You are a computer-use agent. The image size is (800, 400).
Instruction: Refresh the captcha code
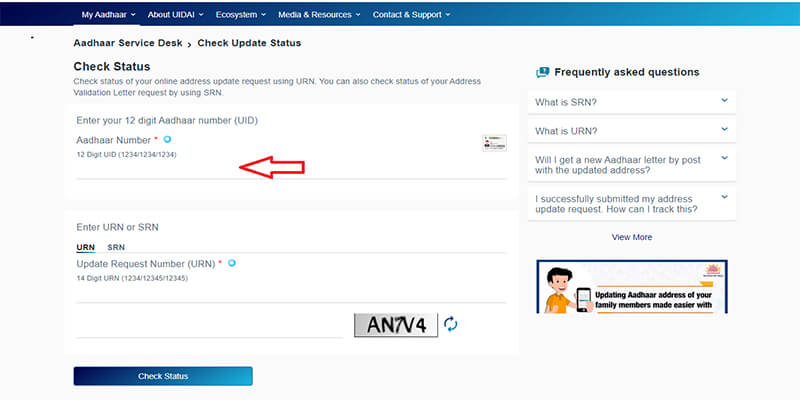pyautogui.click(x=451, y=324)
